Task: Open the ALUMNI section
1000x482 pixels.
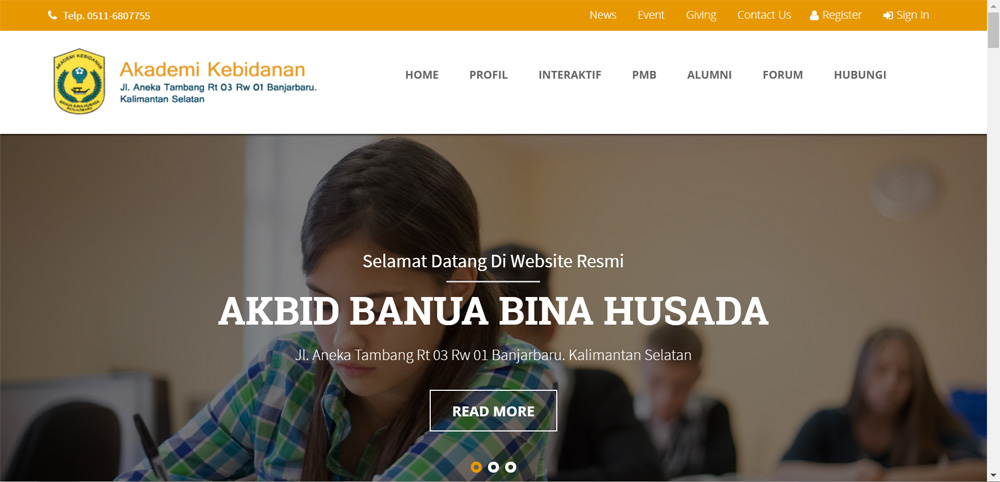Action: 709,75
